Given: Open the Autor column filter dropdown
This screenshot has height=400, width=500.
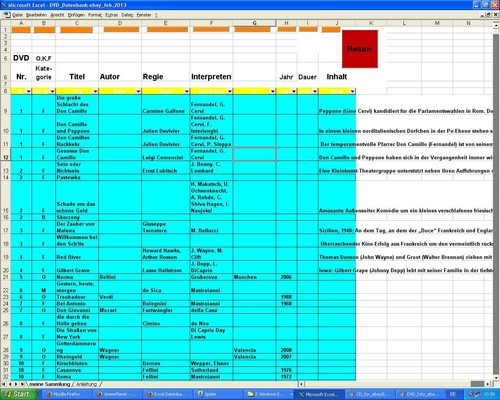Looking at the screenshot, I should coord(138,91).
